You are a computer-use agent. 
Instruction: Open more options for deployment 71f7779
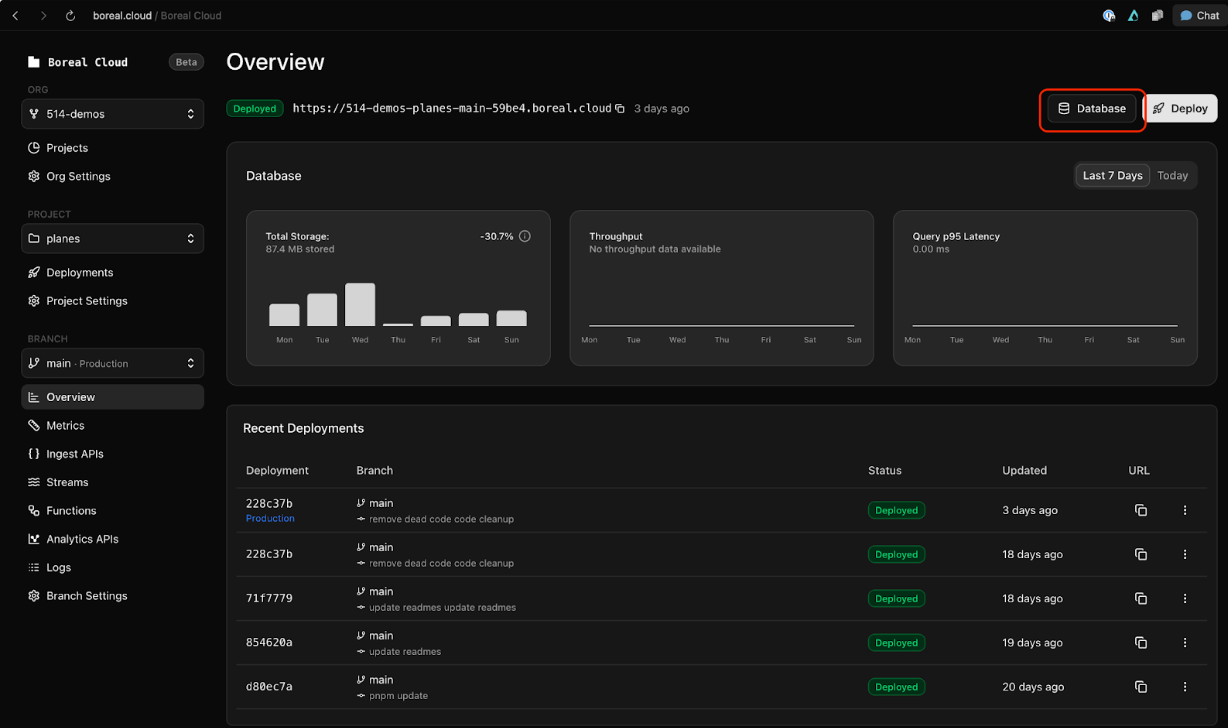1185,598
